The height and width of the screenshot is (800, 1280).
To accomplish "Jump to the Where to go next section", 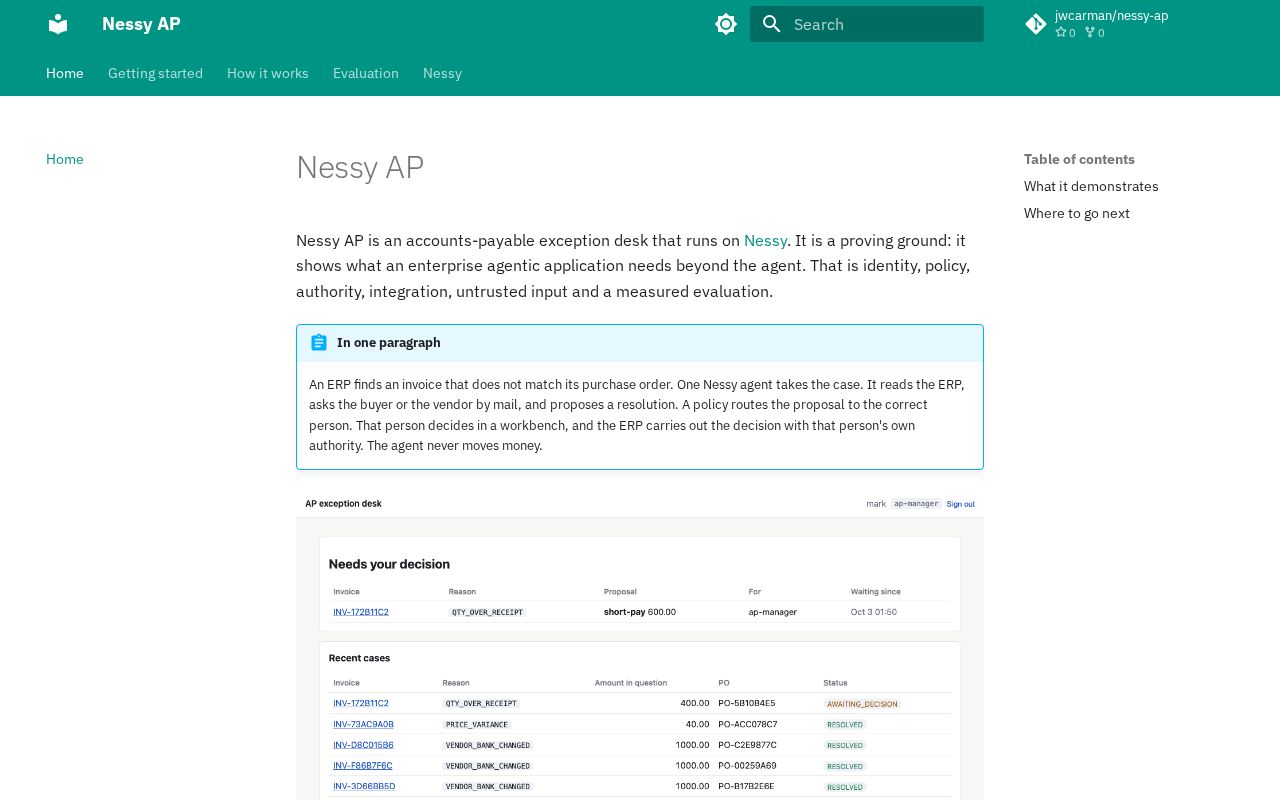I will (x=1077, y=213).
